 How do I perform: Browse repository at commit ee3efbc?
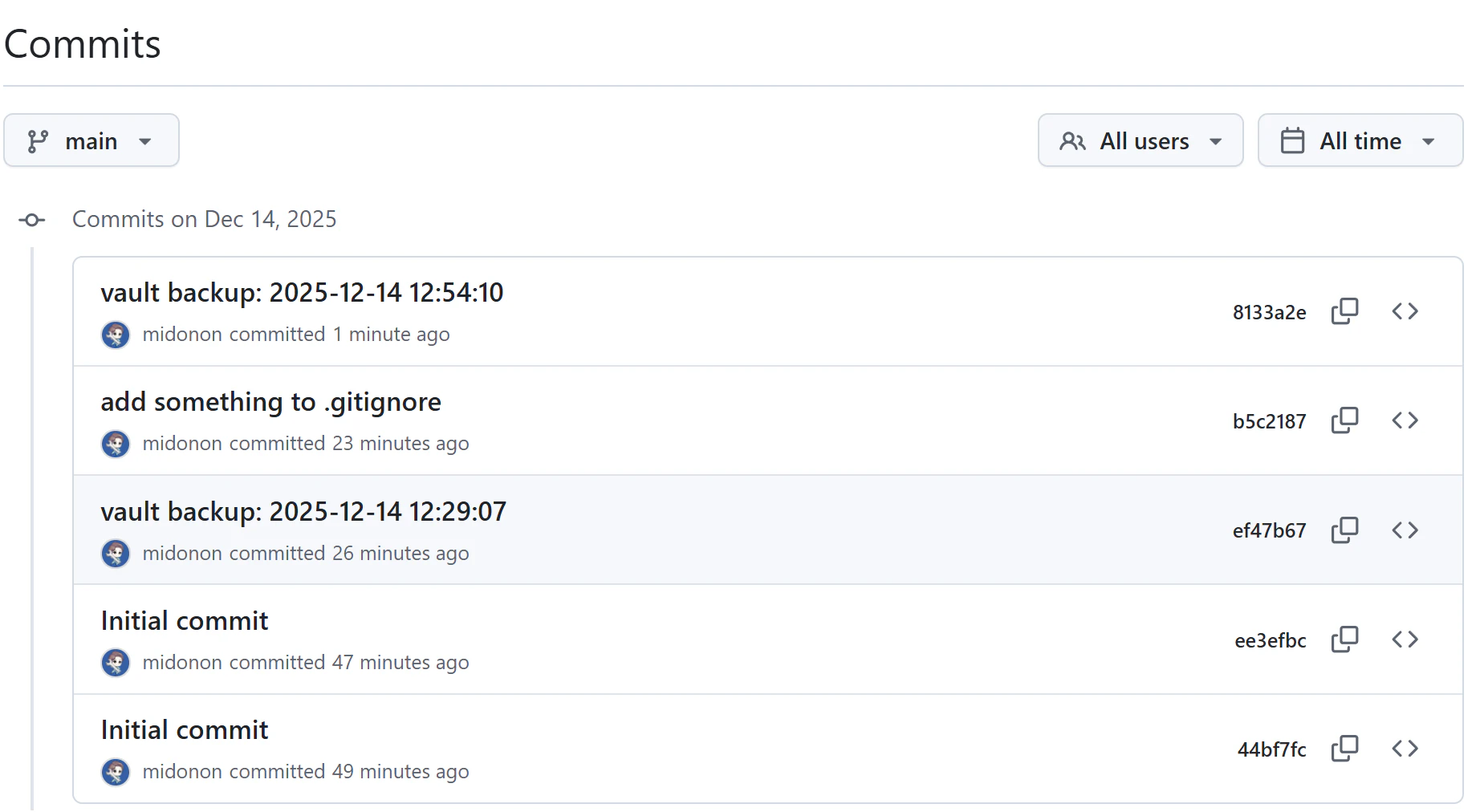click(x=1405, y=639)
